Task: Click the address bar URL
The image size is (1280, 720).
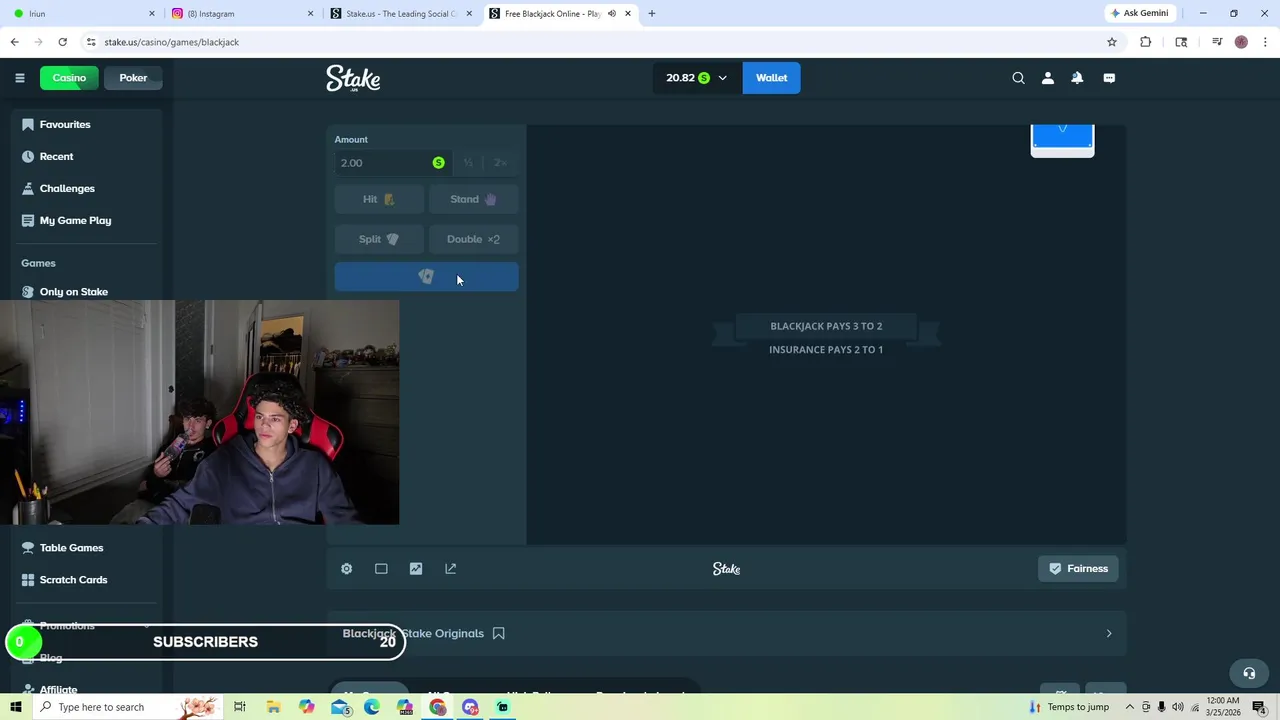Action: [x=171, y=42]
